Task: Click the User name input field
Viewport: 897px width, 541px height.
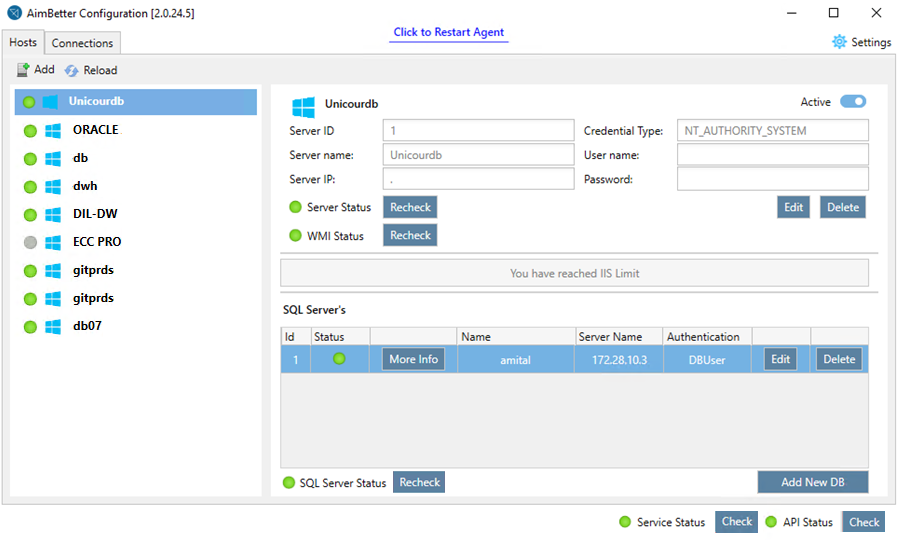Action: [x=773, y=155]
